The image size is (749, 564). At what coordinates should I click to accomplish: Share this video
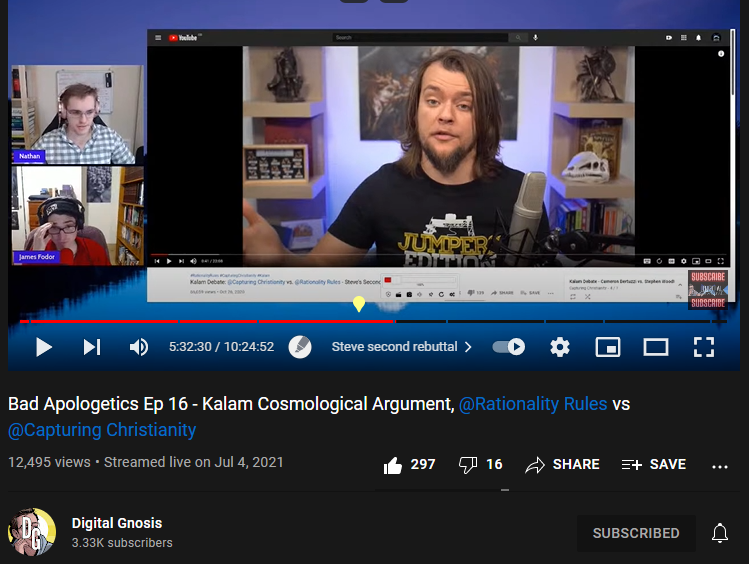tap(562, 464)
